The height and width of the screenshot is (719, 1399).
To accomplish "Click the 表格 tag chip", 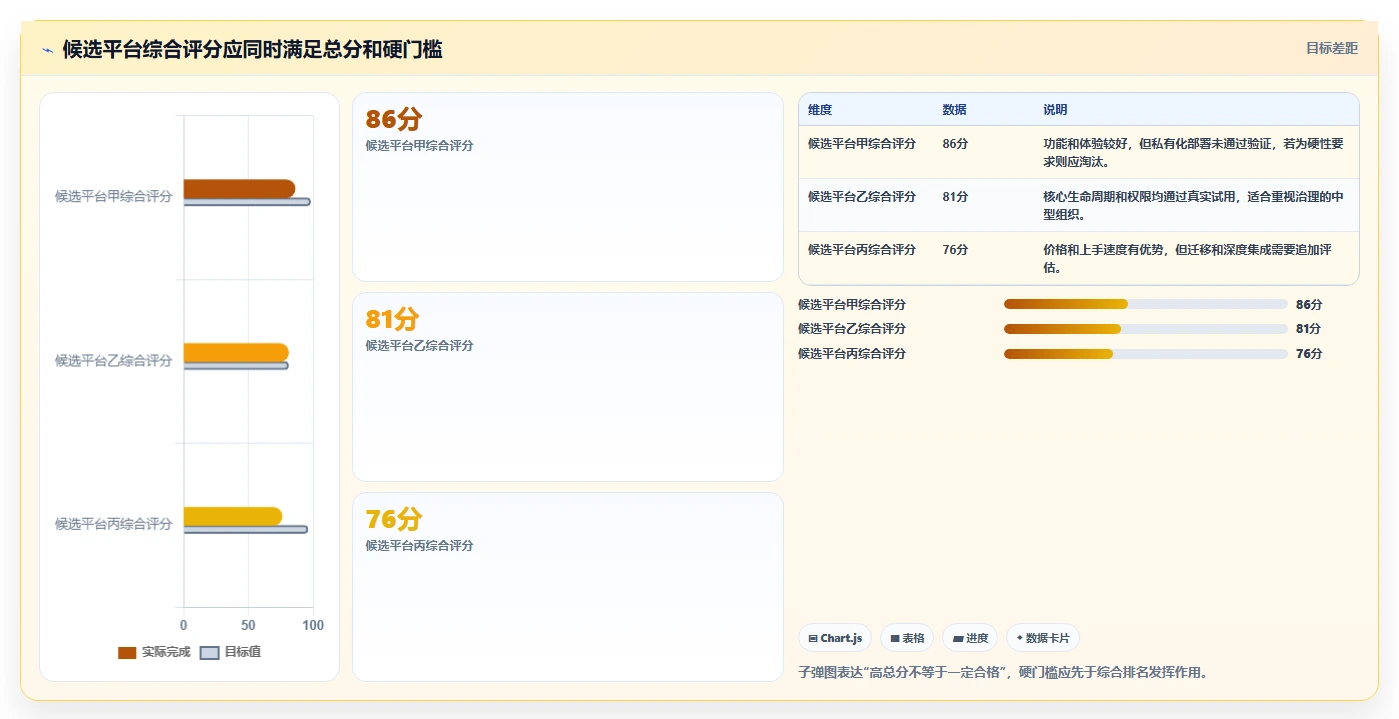I will (x=907, y=638).
